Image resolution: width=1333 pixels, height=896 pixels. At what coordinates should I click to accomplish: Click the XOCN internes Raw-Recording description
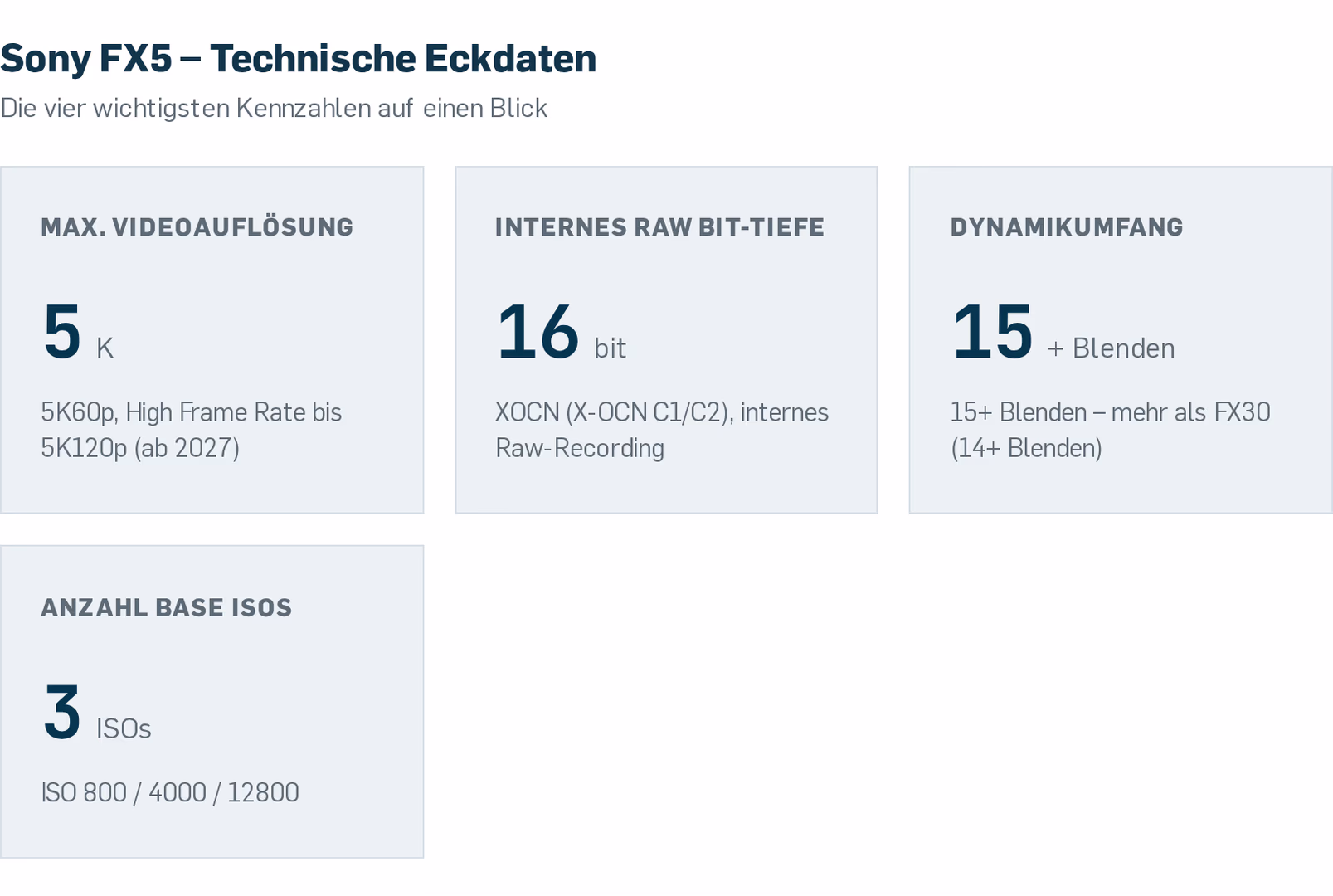pos(662,430)
